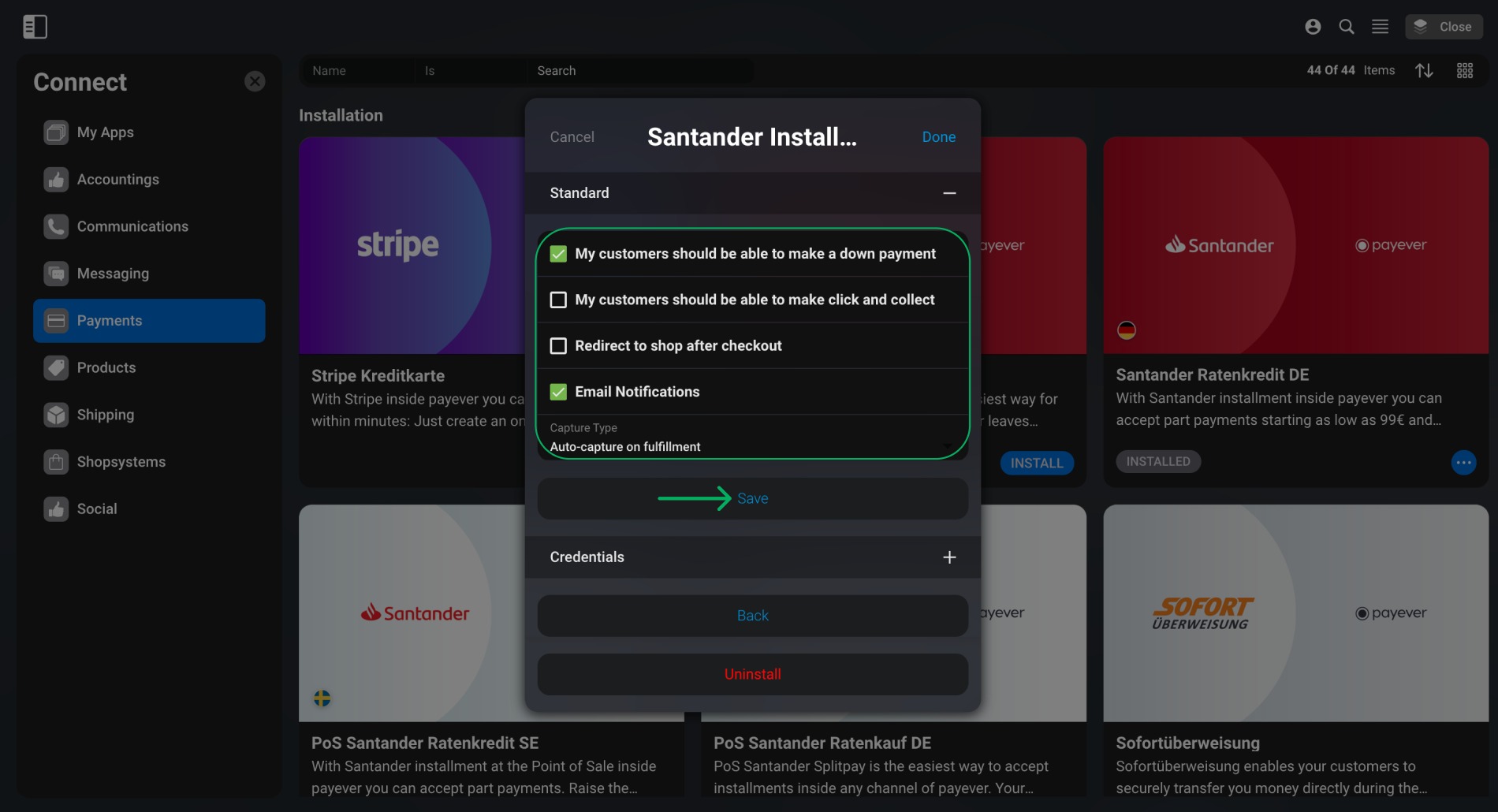Collapse the Standard section
The image size is (1498, 812).
coord(949,193)
